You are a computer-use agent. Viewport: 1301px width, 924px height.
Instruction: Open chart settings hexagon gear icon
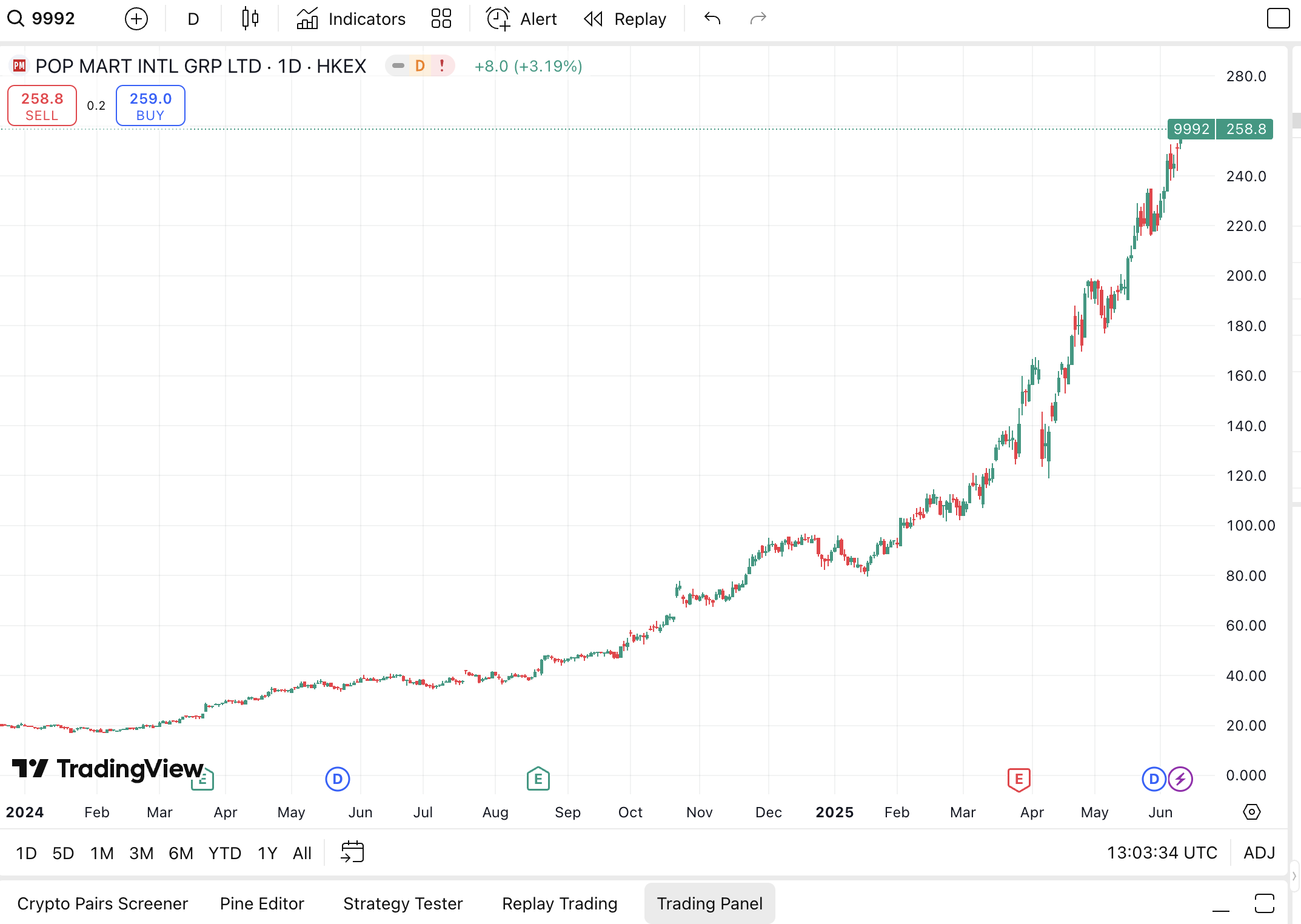(x=1252, y=812)
